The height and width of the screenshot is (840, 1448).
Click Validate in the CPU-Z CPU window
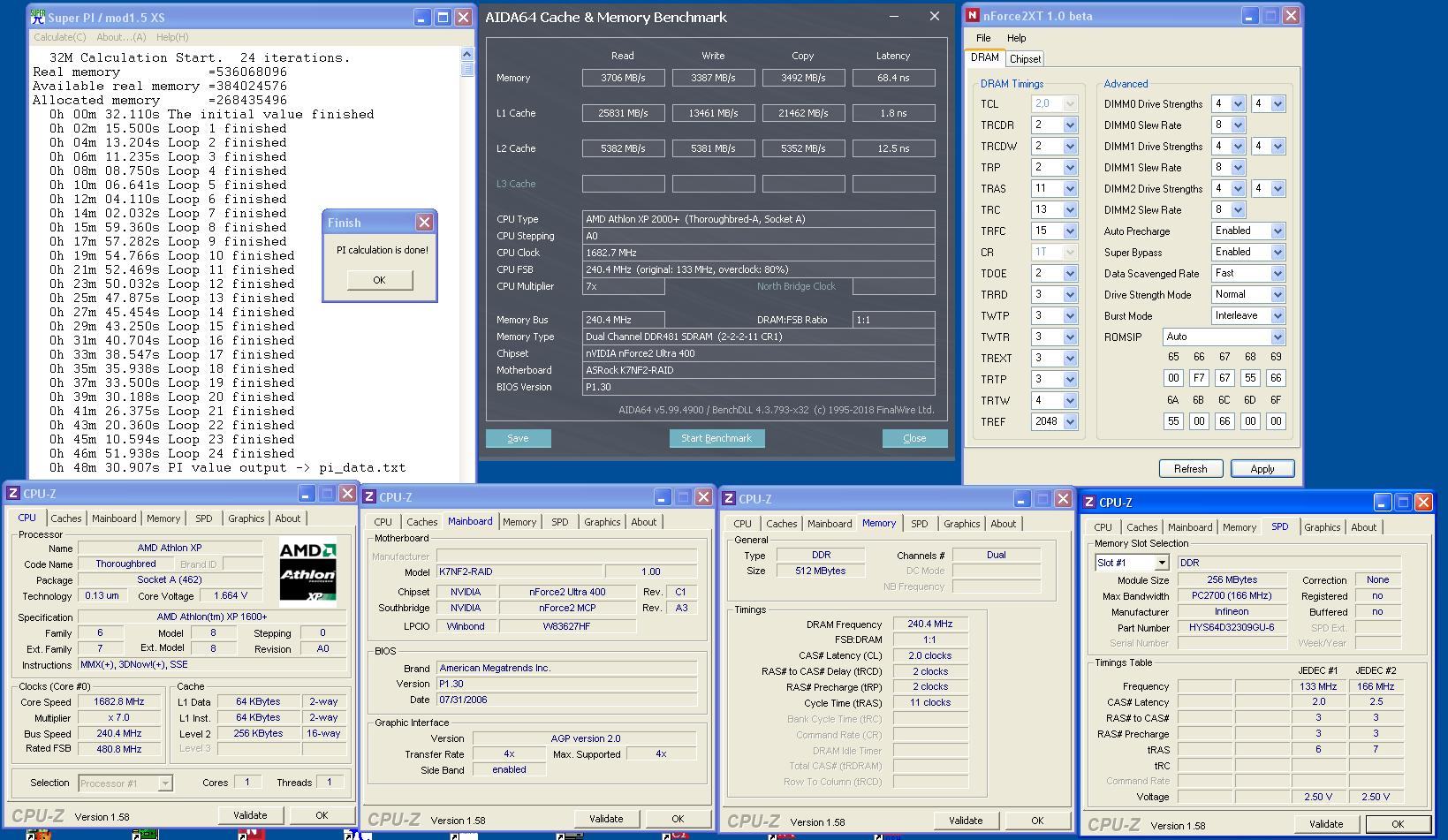click(250, 815)
